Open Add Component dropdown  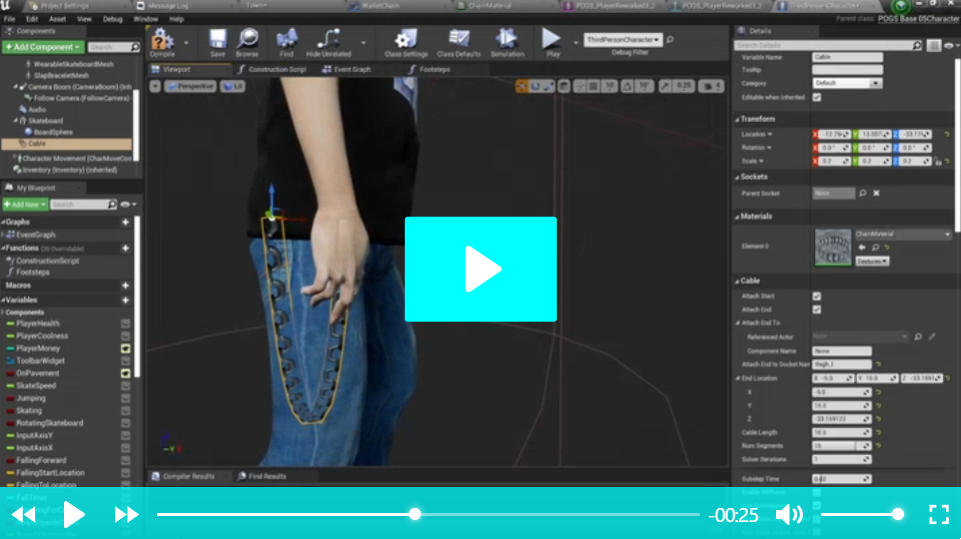pos(43,47)
